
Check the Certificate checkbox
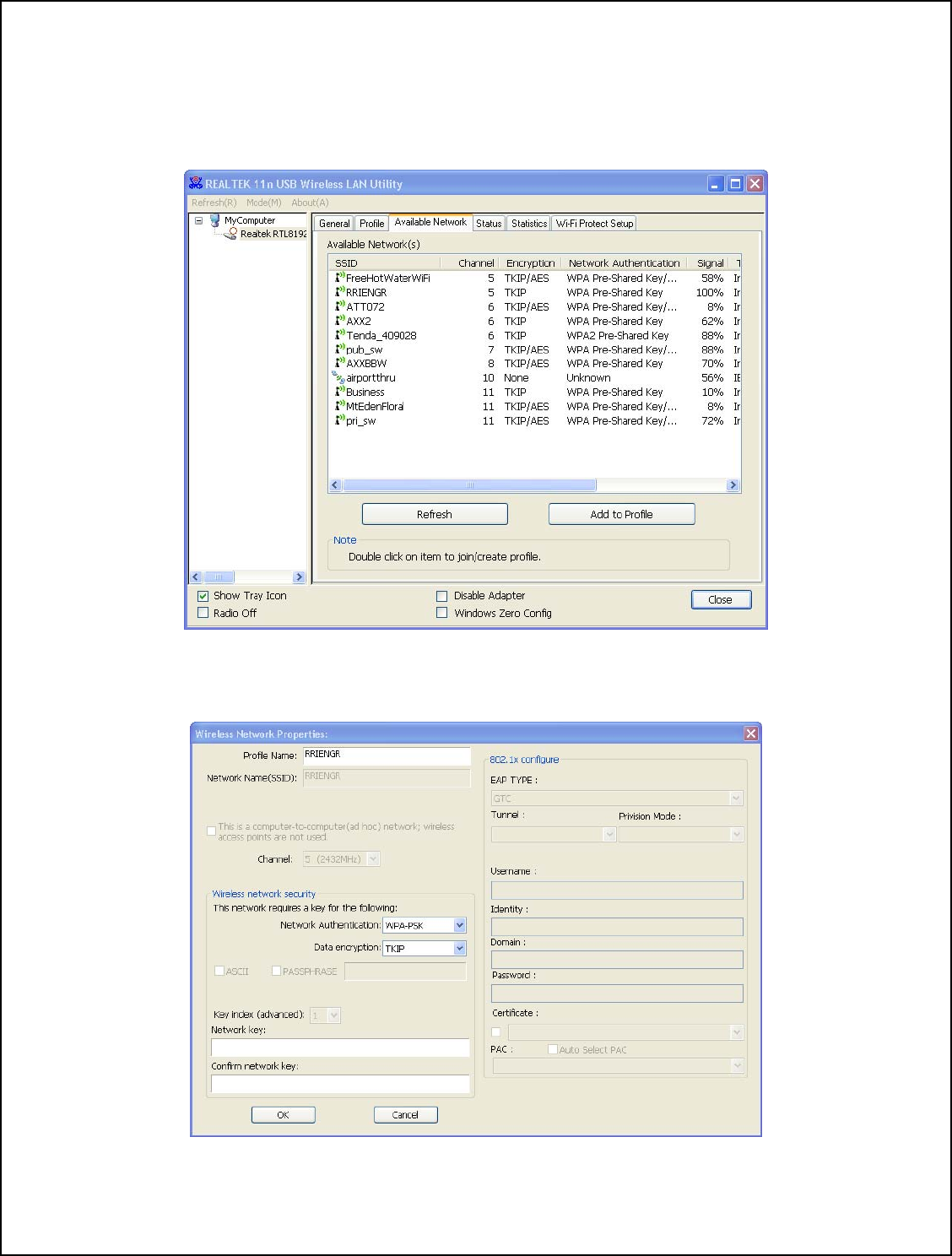496,1031
